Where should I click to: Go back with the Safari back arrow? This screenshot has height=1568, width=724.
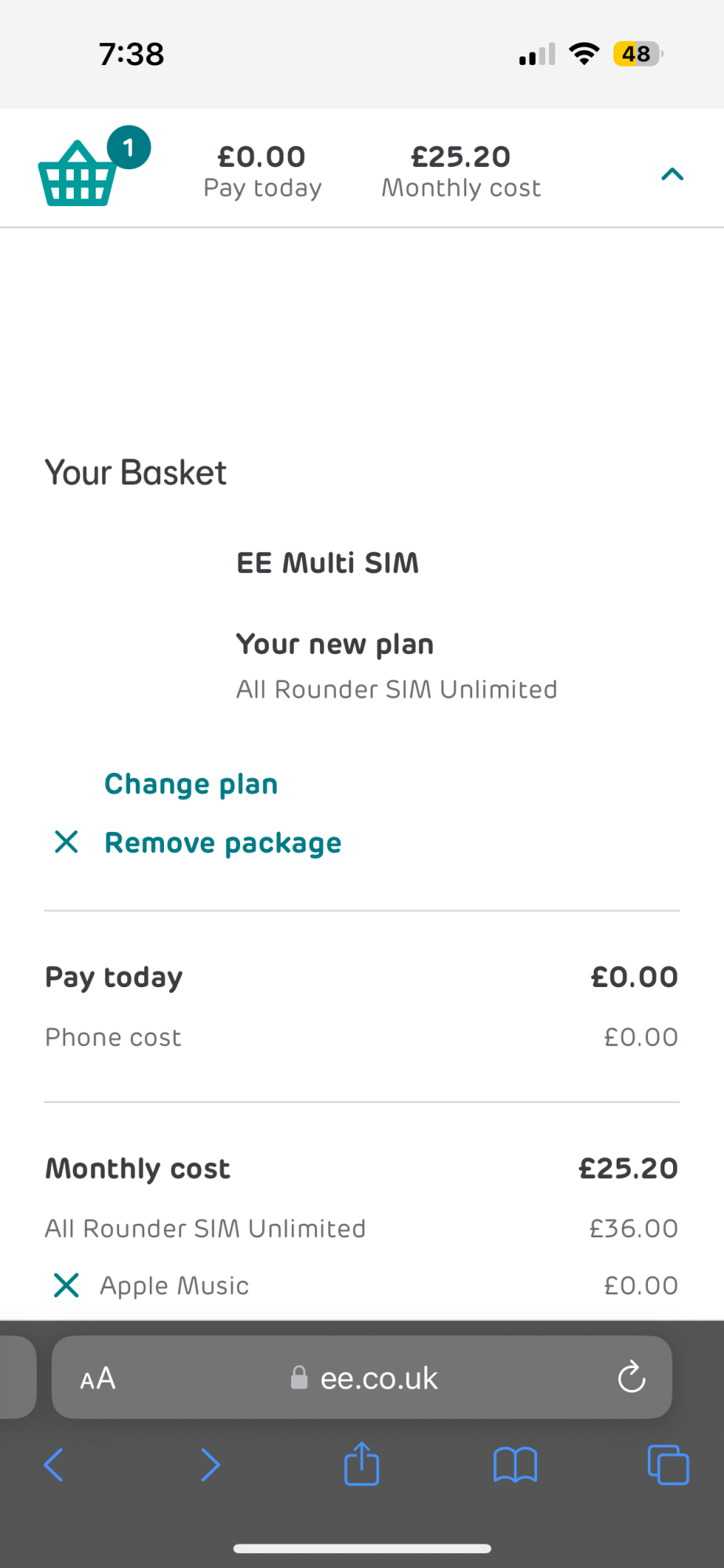53,1465
